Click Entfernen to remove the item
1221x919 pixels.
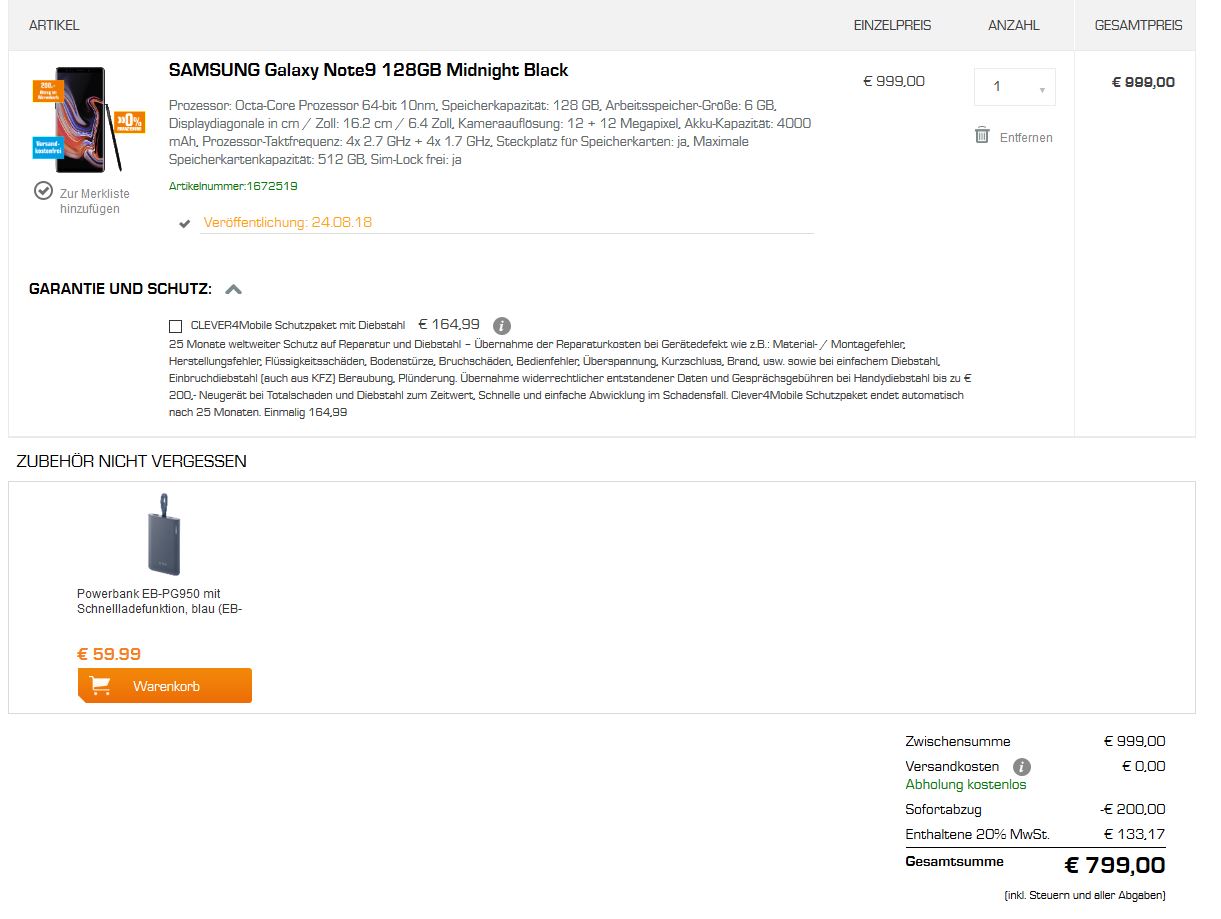click(x=1026, y=138)
